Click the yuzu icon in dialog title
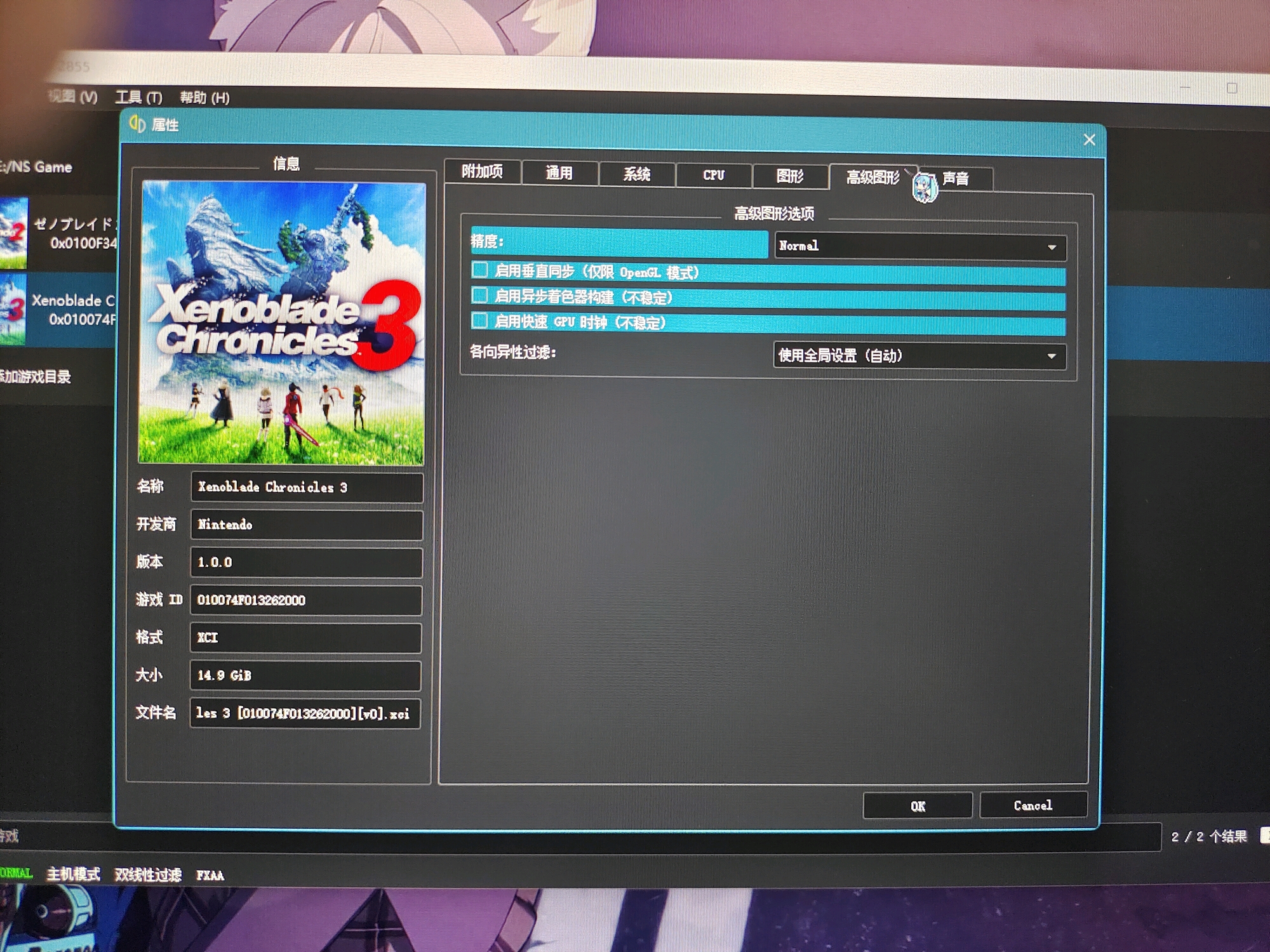Screen dimensions: 1270x952 138,123
